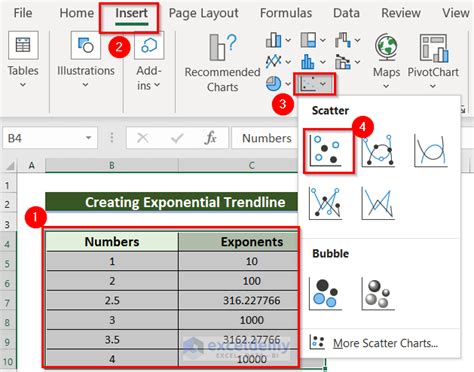Click the Insert Function fx icon
This screenshot has height=372, width=474.
[211, 138]
